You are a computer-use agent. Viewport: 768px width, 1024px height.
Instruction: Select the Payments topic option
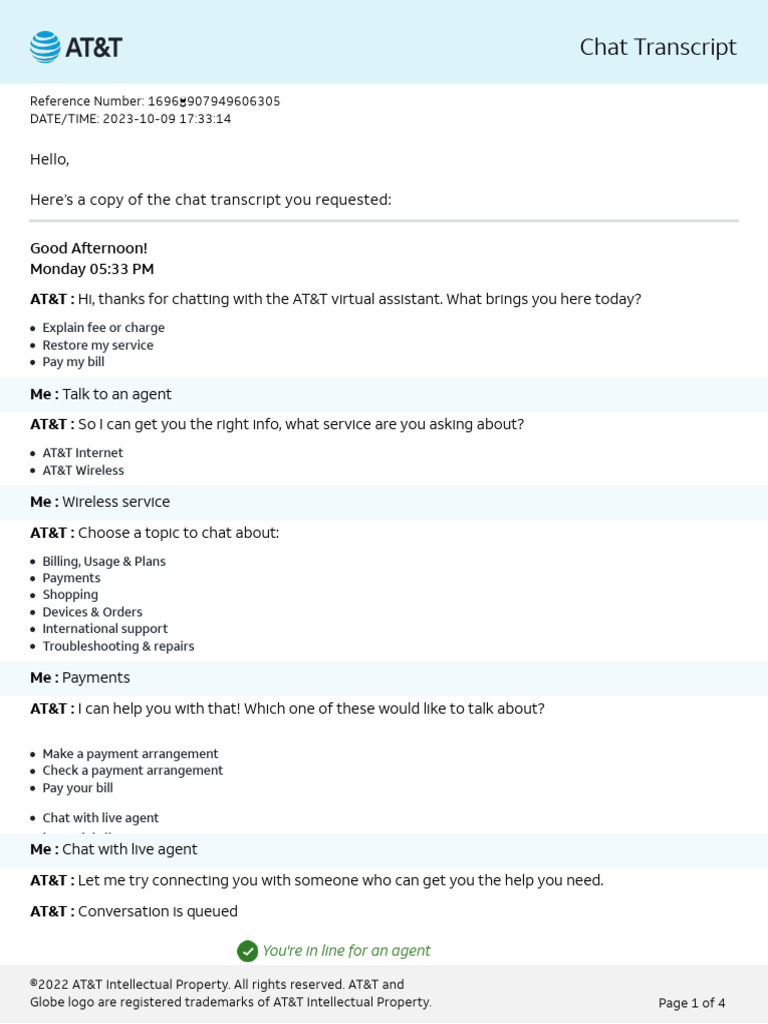coord(71,578)
